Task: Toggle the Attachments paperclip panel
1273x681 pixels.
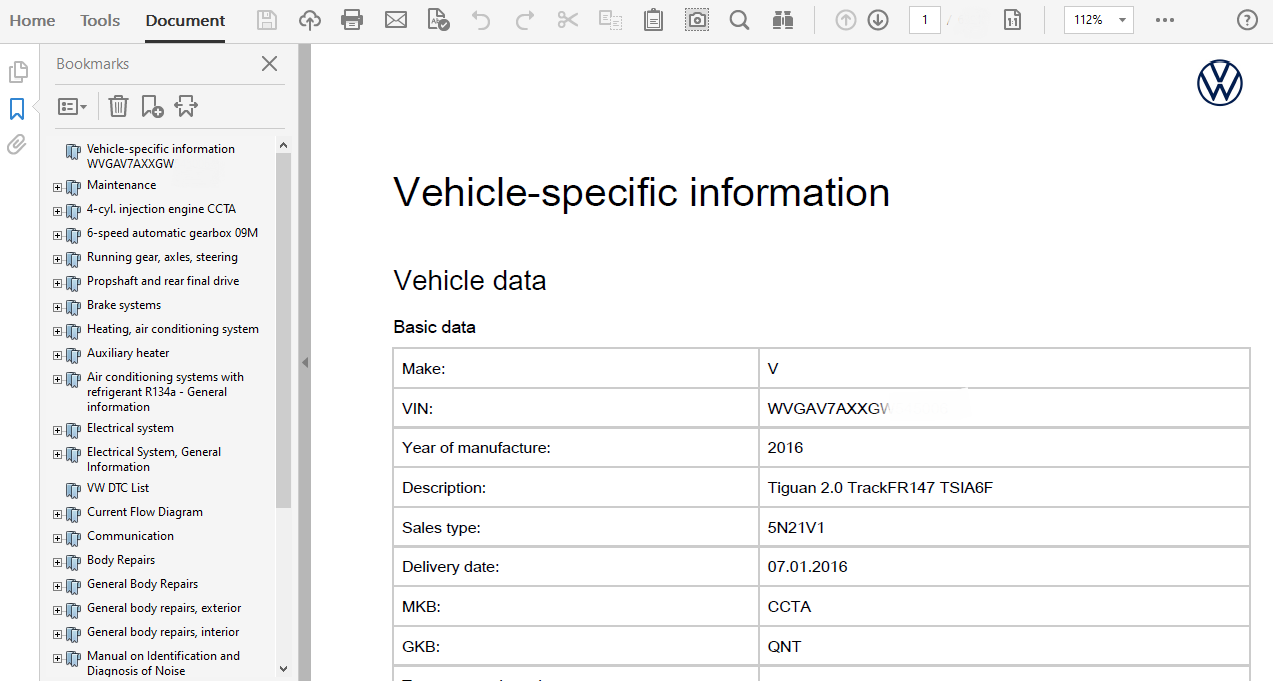Action: [17, 144]
